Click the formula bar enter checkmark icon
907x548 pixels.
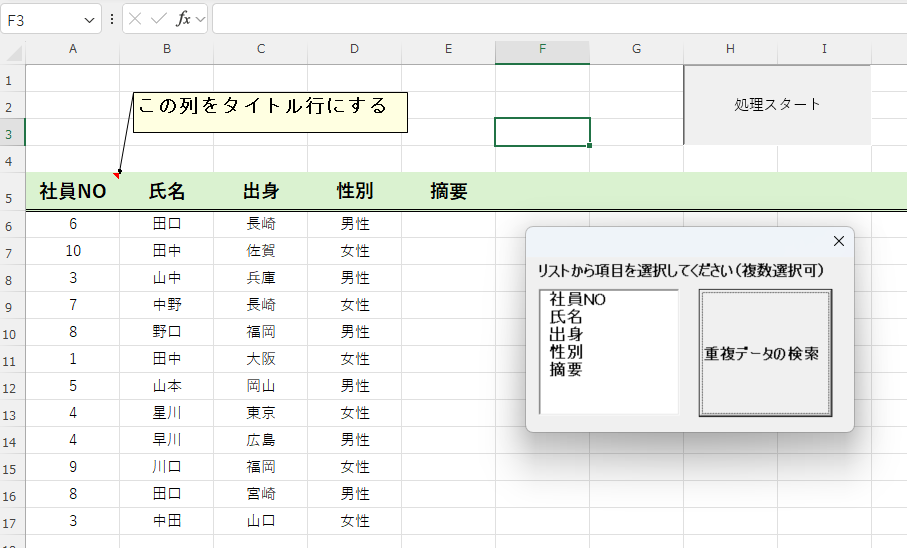tap(158, 19)
